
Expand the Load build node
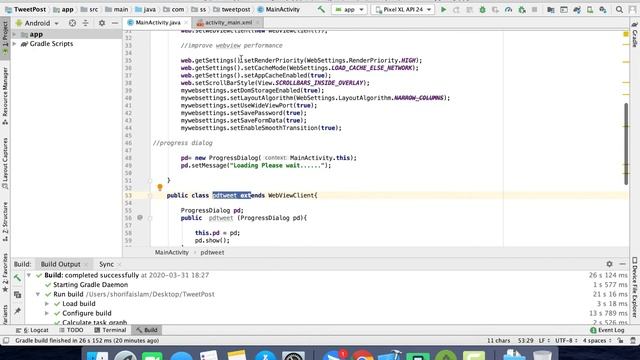point(47,304)
